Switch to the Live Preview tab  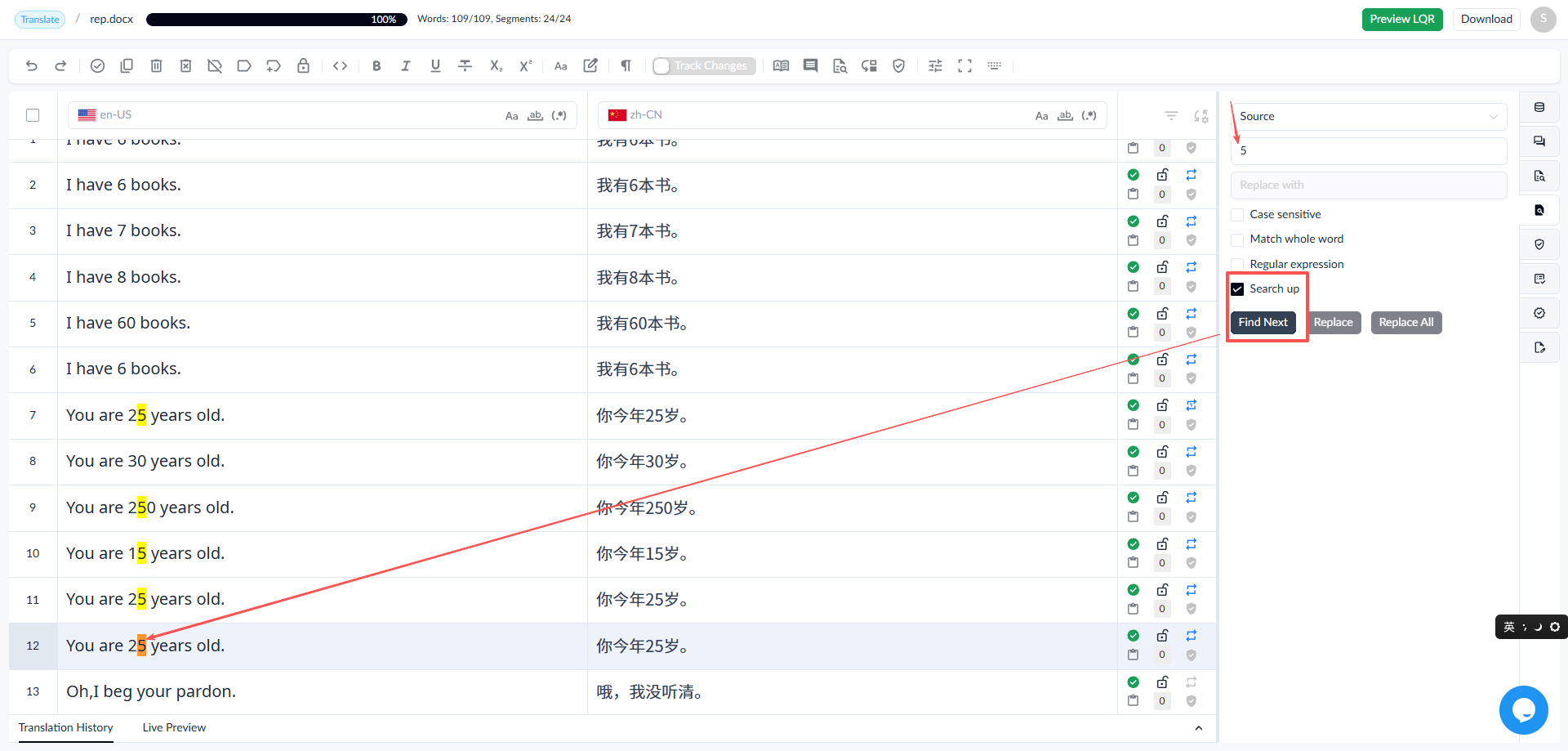pos(174,728)
